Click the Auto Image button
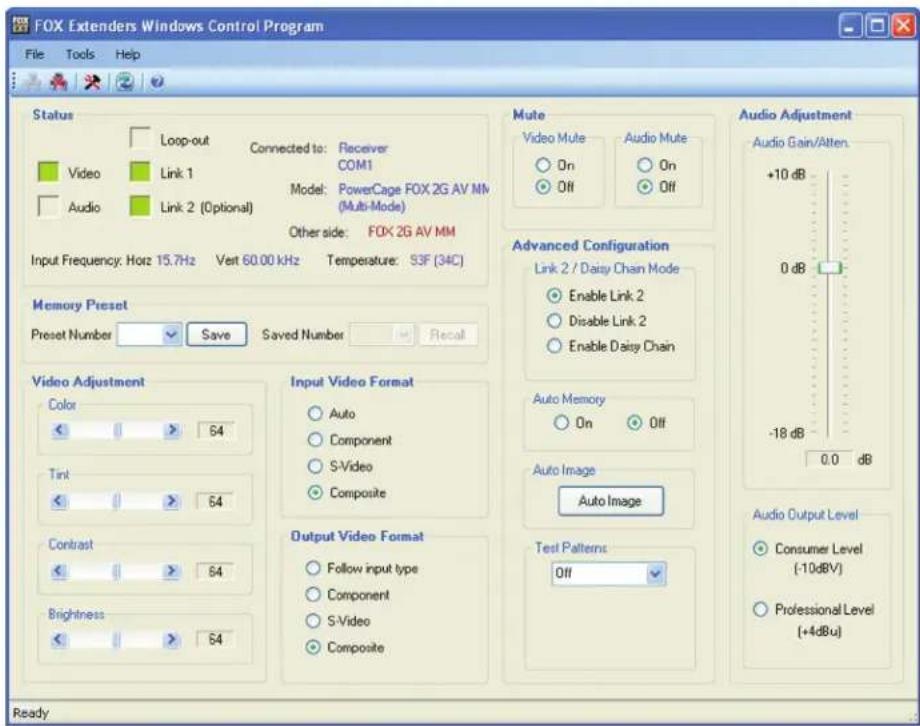Image resolution: width=920 pixels, height=726 pixels. pyautogui.click(x=610, y=501)
